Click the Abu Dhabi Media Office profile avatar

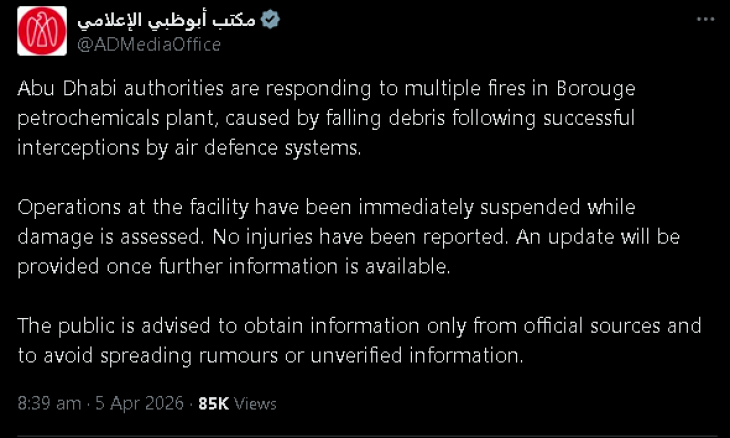[x=42, y=31]
